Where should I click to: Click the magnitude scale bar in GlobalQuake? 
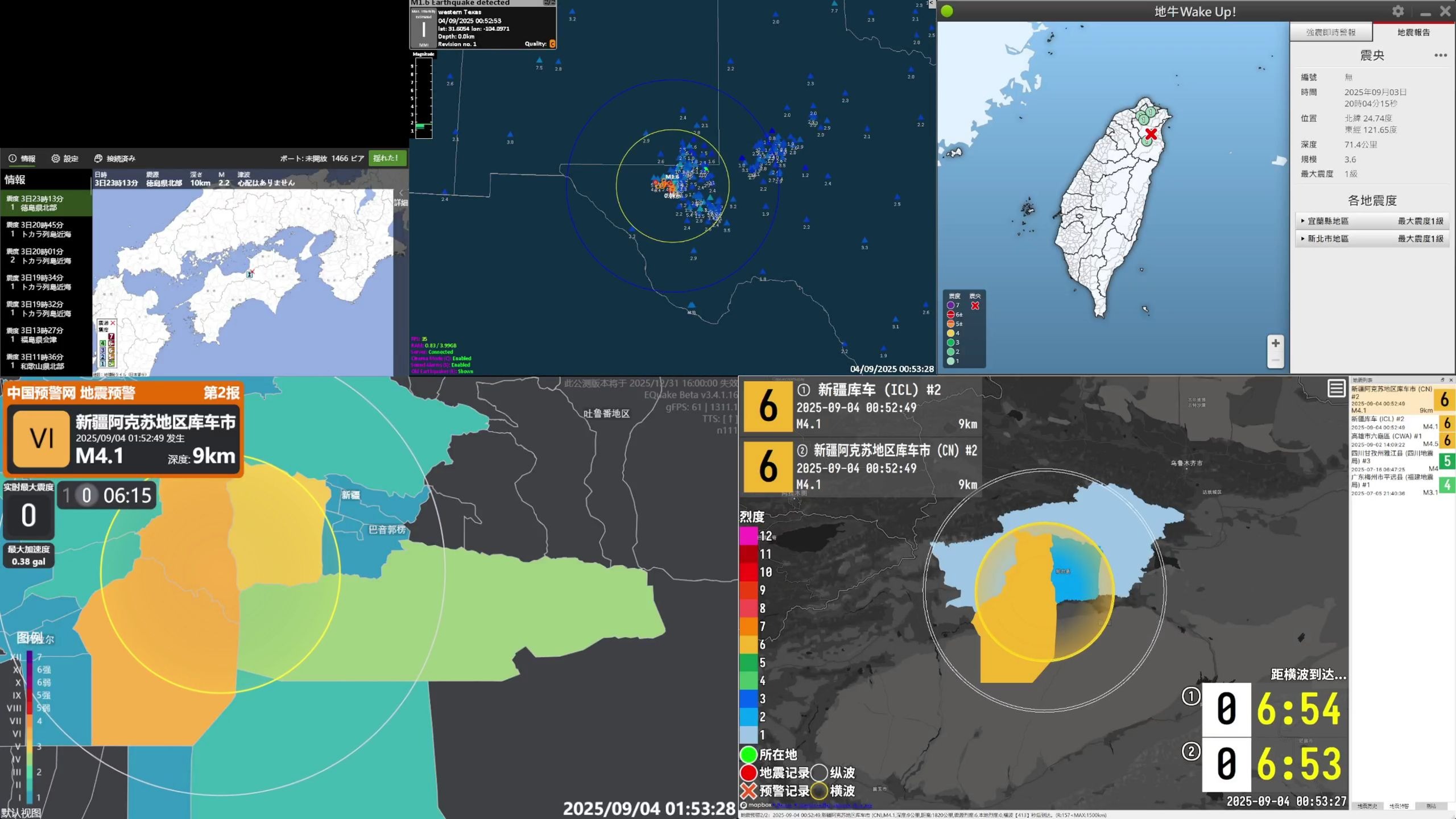423,97
